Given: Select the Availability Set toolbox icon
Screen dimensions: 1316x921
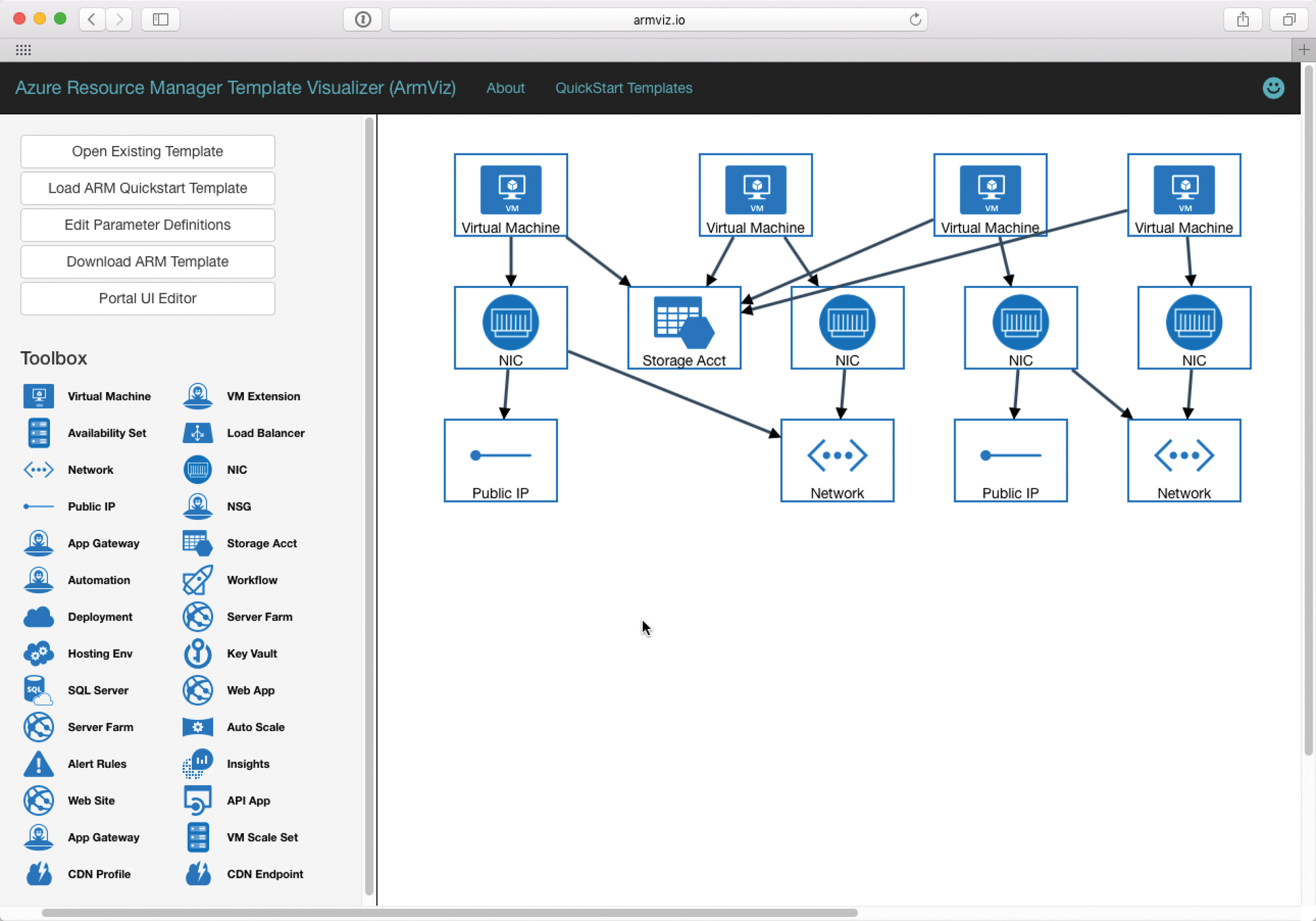Looking at the screenshot, I should (38, 433).
